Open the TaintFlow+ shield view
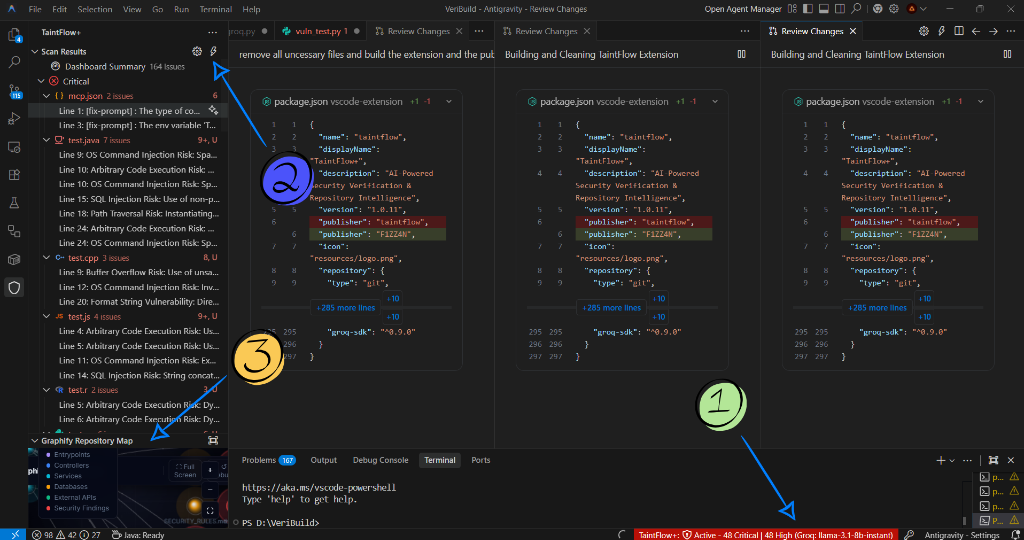Image resolution: width=1024 pixels, height=540 pixels. pos(14,287)
